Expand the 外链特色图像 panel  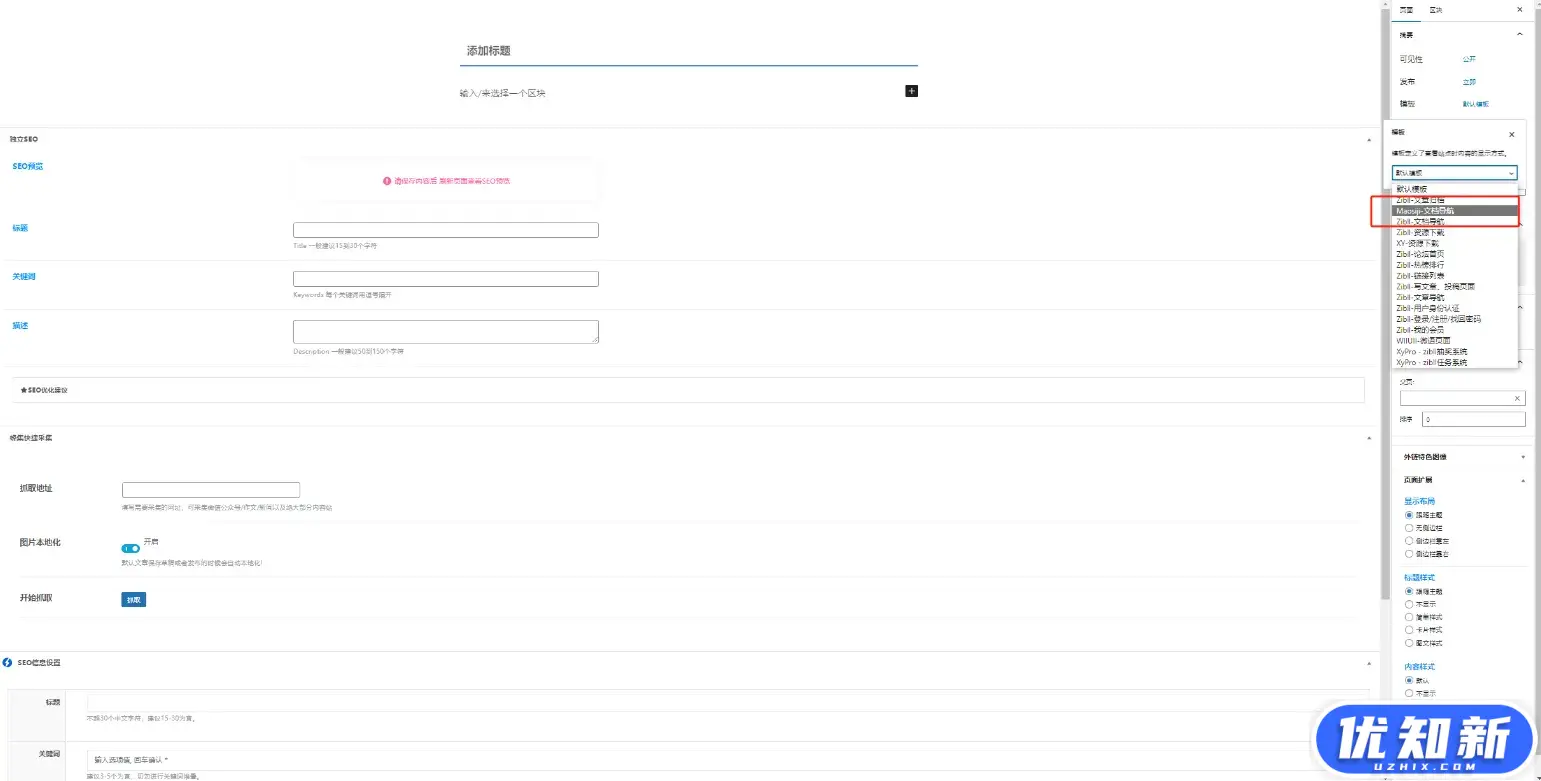coord(1523,457)
